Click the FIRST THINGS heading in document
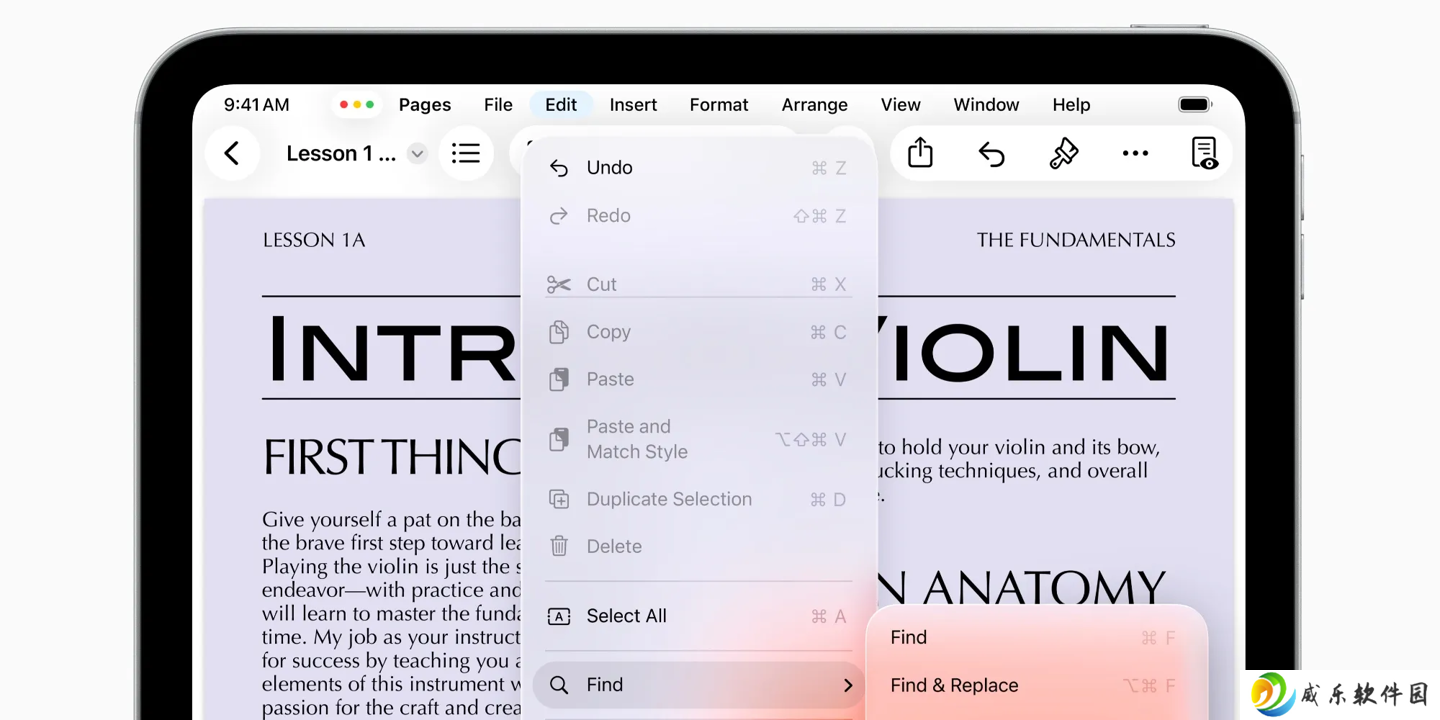 [391, 458]
